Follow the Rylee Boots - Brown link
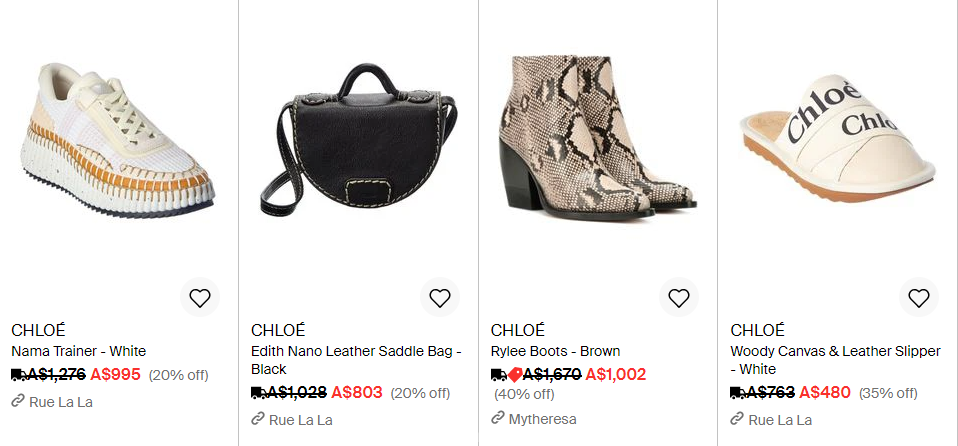The width and height of the screenshot is (958, 446). 555,351
